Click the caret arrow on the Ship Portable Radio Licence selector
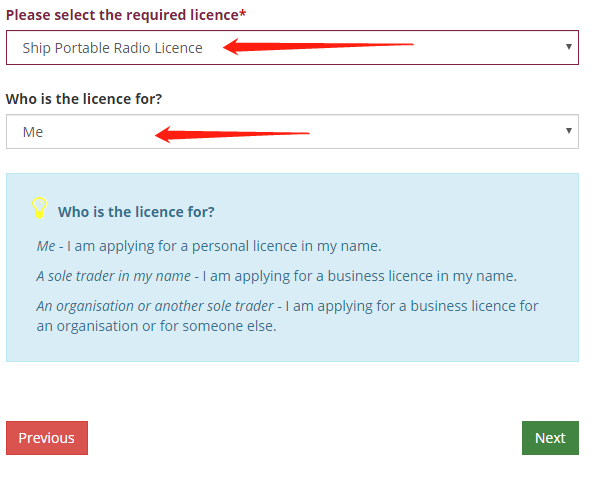Viewport: 613px width, 479px height. point(568,47)
